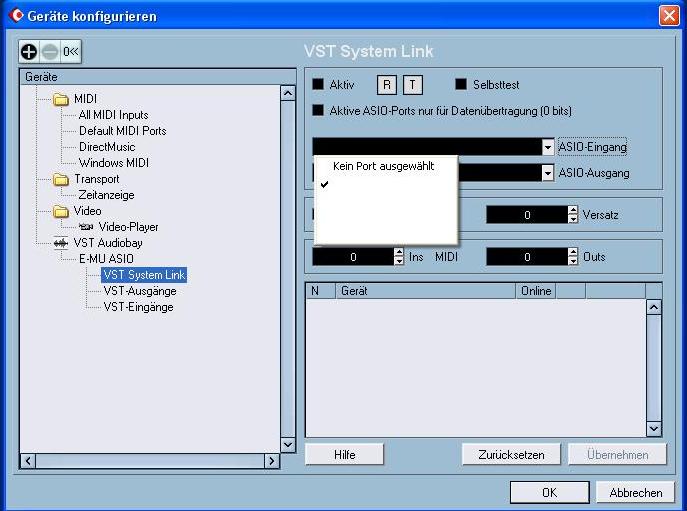687x511 pixels.
Task: Click the N column header
Action: click(321, 291)
